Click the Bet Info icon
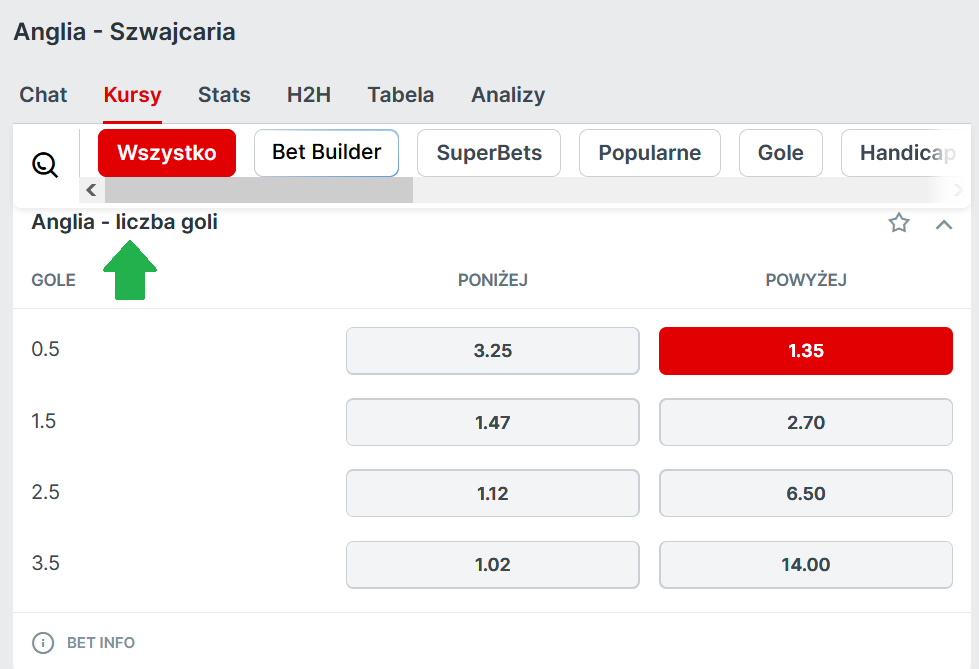The image size is (979, 669). click(x=42, y=642)
